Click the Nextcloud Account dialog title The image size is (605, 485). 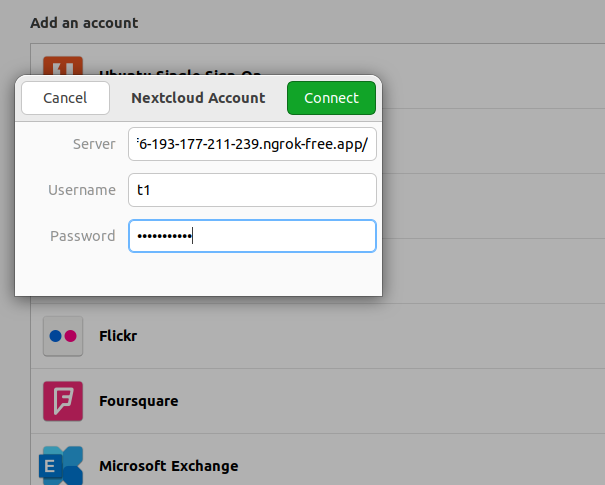click(198, 98)
